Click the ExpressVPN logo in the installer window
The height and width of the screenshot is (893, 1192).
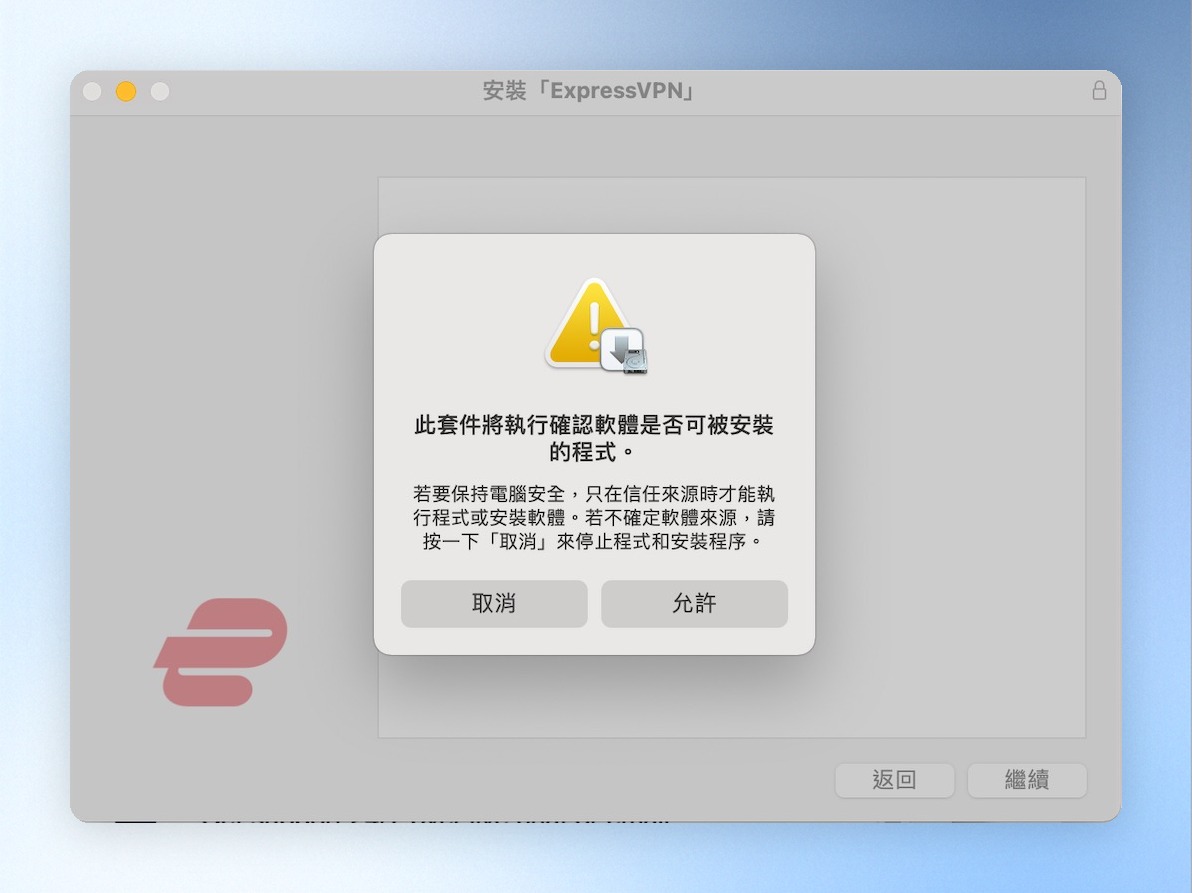(x=221, y=652)
